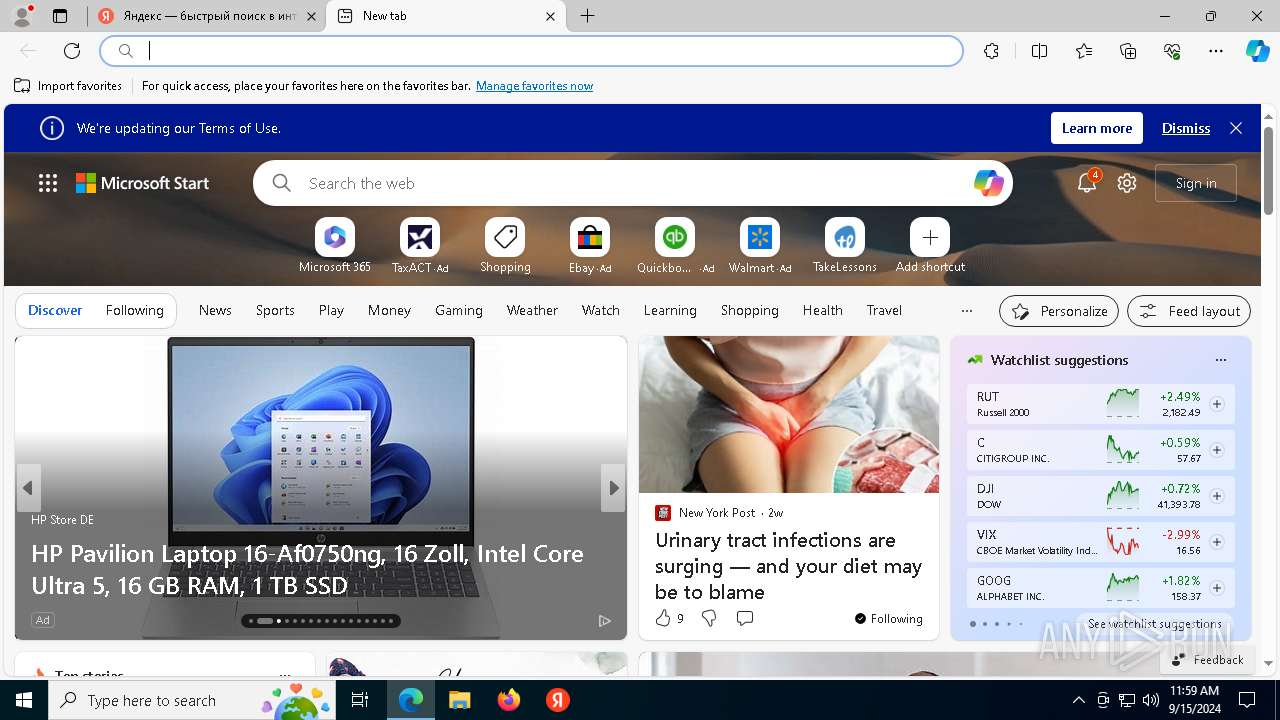Open the News category
The width and height of the screenshot is (1280, 720).
point(215,310)
